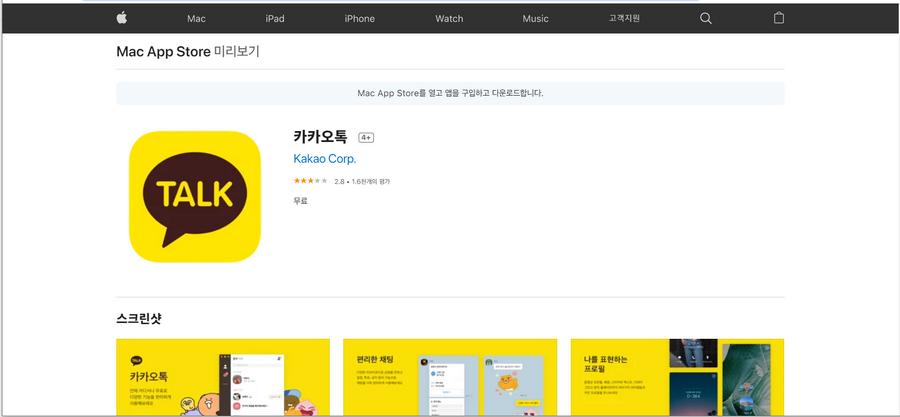Click the 무료 price label
This screenshot has width=900, height=417.
300,201
